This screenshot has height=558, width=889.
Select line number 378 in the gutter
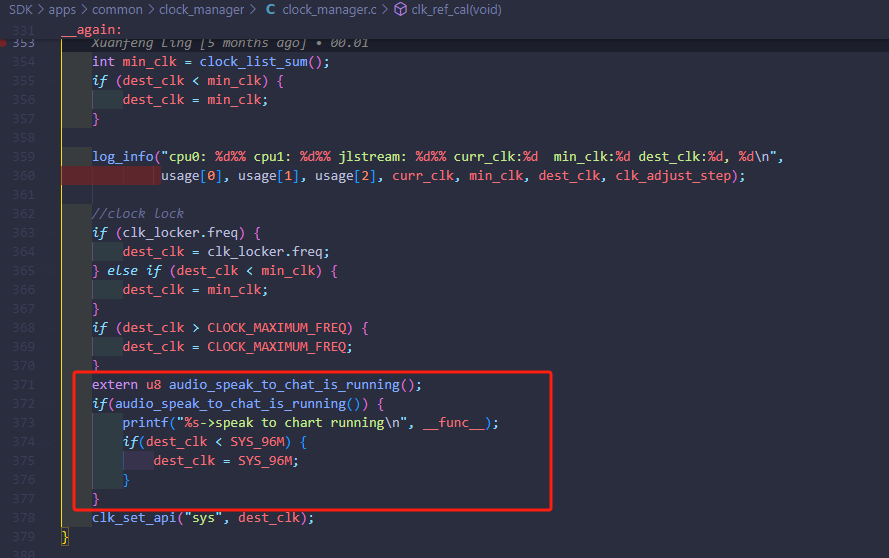coord(24,518)
